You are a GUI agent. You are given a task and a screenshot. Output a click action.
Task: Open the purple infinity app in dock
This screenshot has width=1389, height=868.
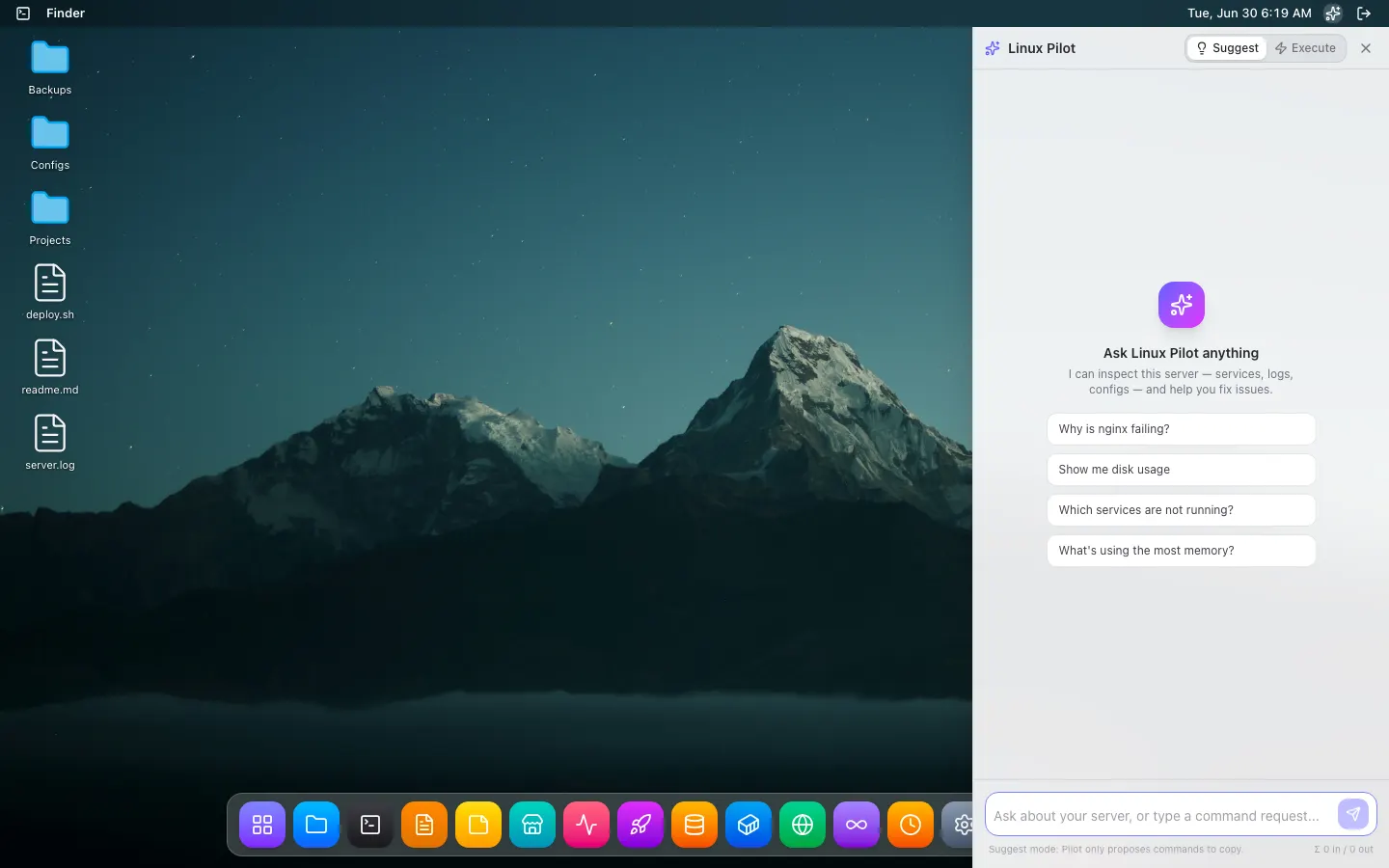click(x=857, y=825)
